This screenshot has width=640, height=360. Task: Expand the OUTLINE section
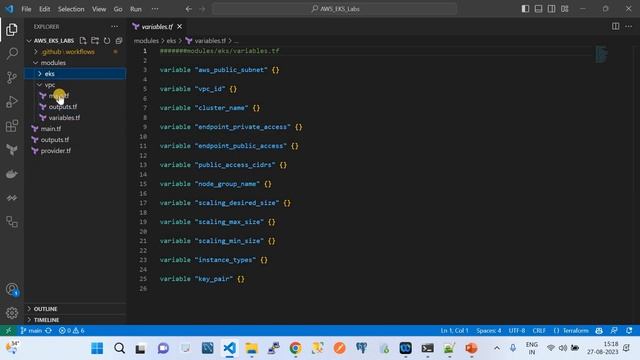coord(75,309)
